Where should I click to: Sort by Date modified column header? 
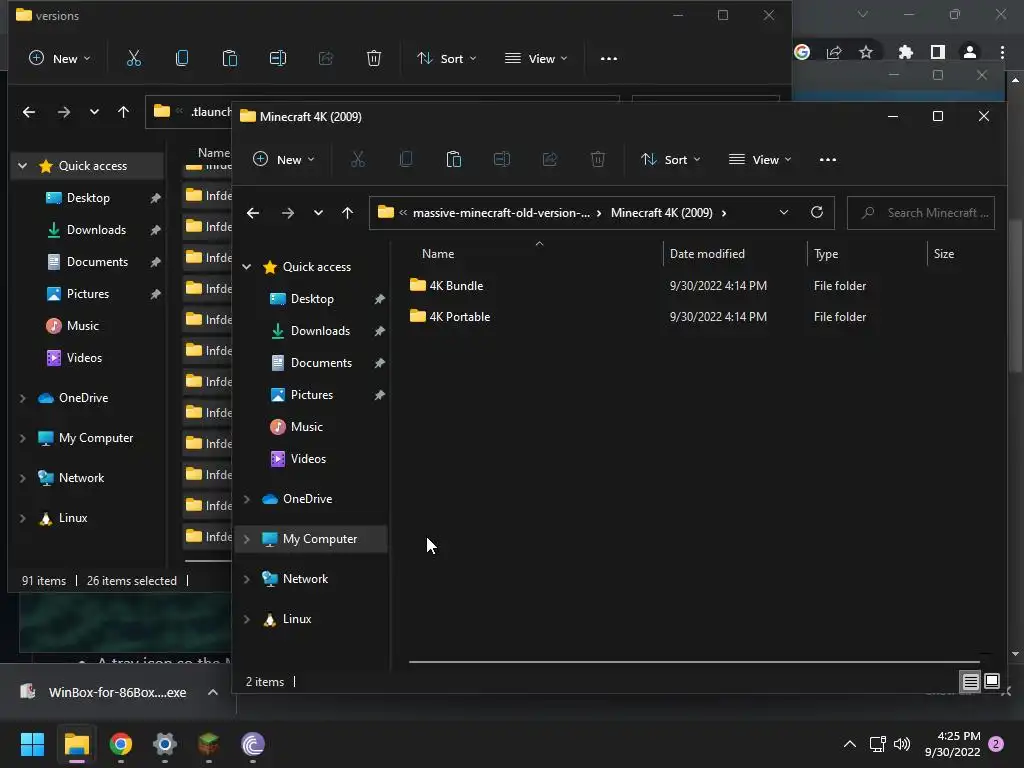(x=707, y=254)
